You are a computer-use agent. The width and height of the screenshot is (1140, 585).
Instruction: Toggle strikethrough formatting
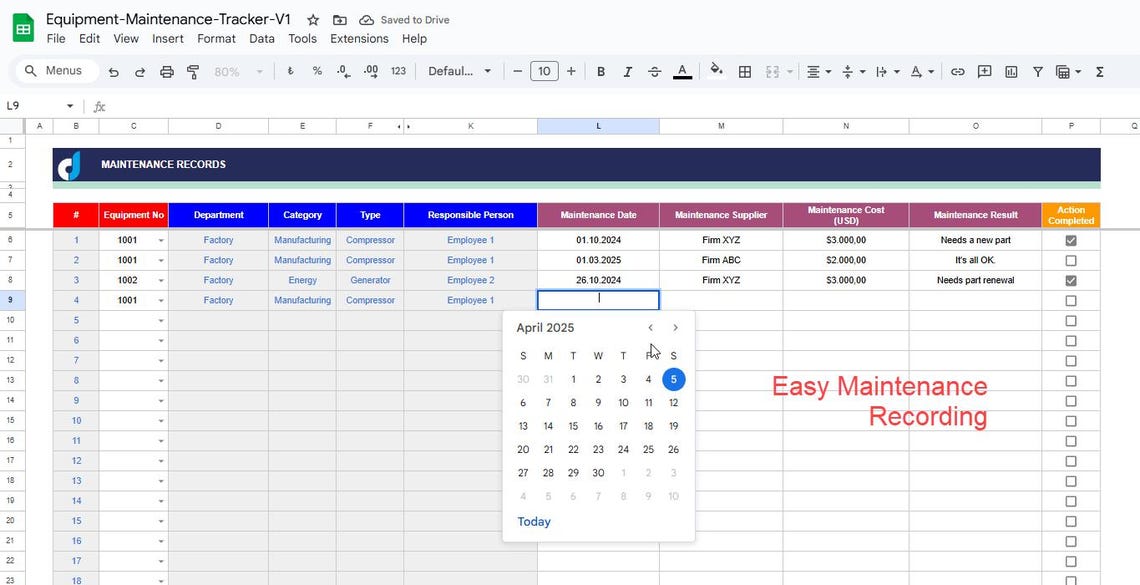click(x=654, y=71)
